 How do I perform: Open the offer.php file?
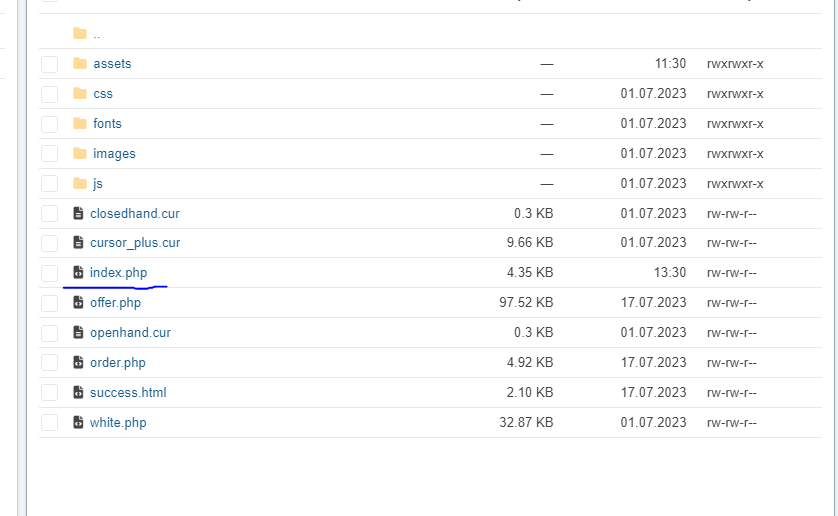[115, 302]
